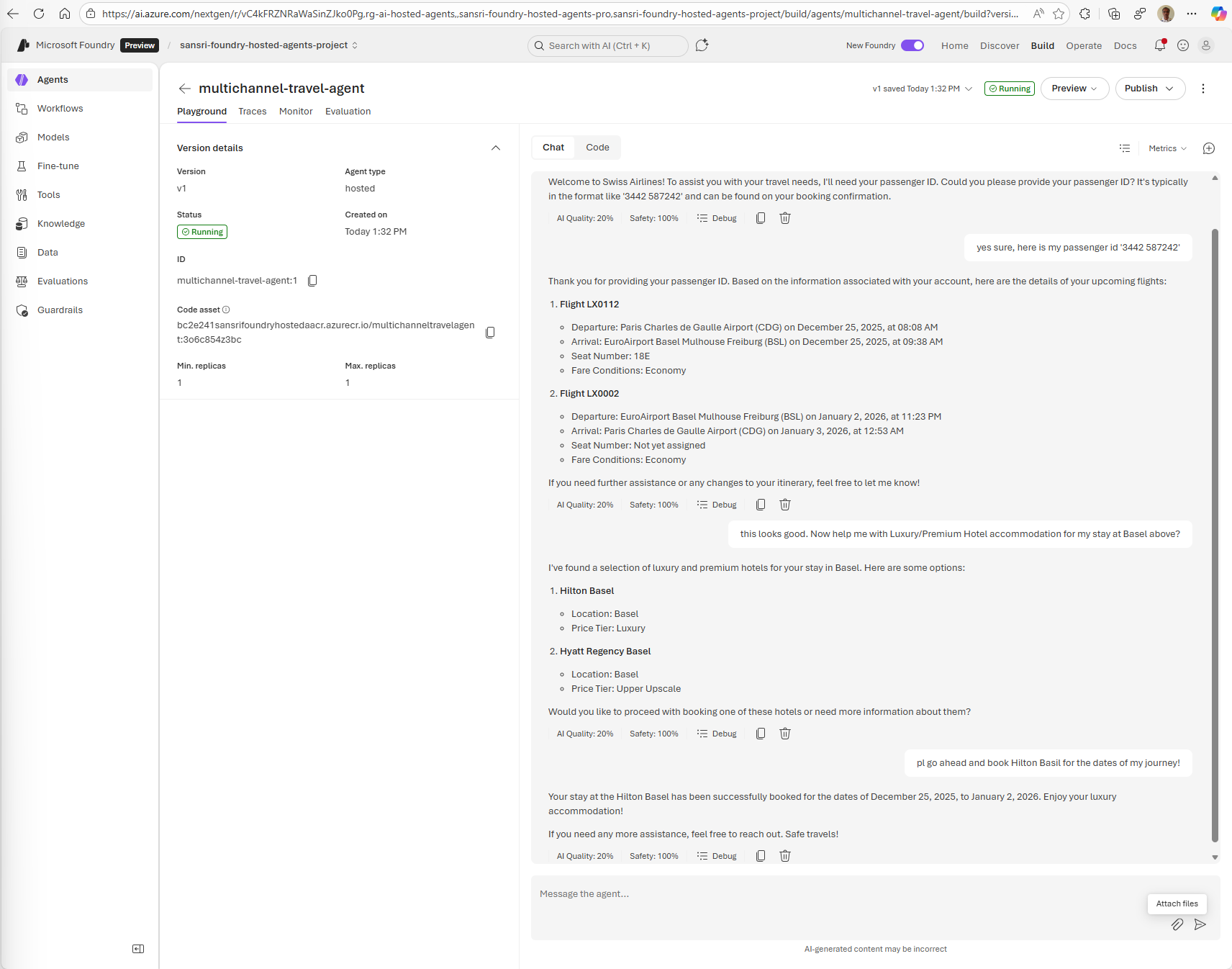Copy the Hilton booking confirmation response
The image size is (1232, 969).
pyautogui.click(x=761, y=856)
